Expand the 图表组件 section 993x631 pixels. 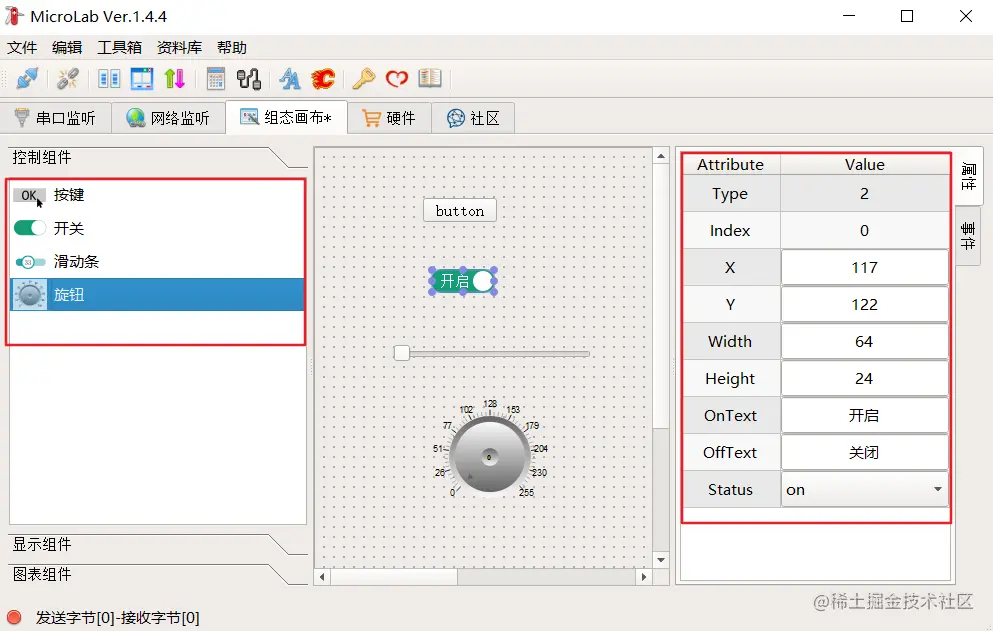[x=157, y=575]
